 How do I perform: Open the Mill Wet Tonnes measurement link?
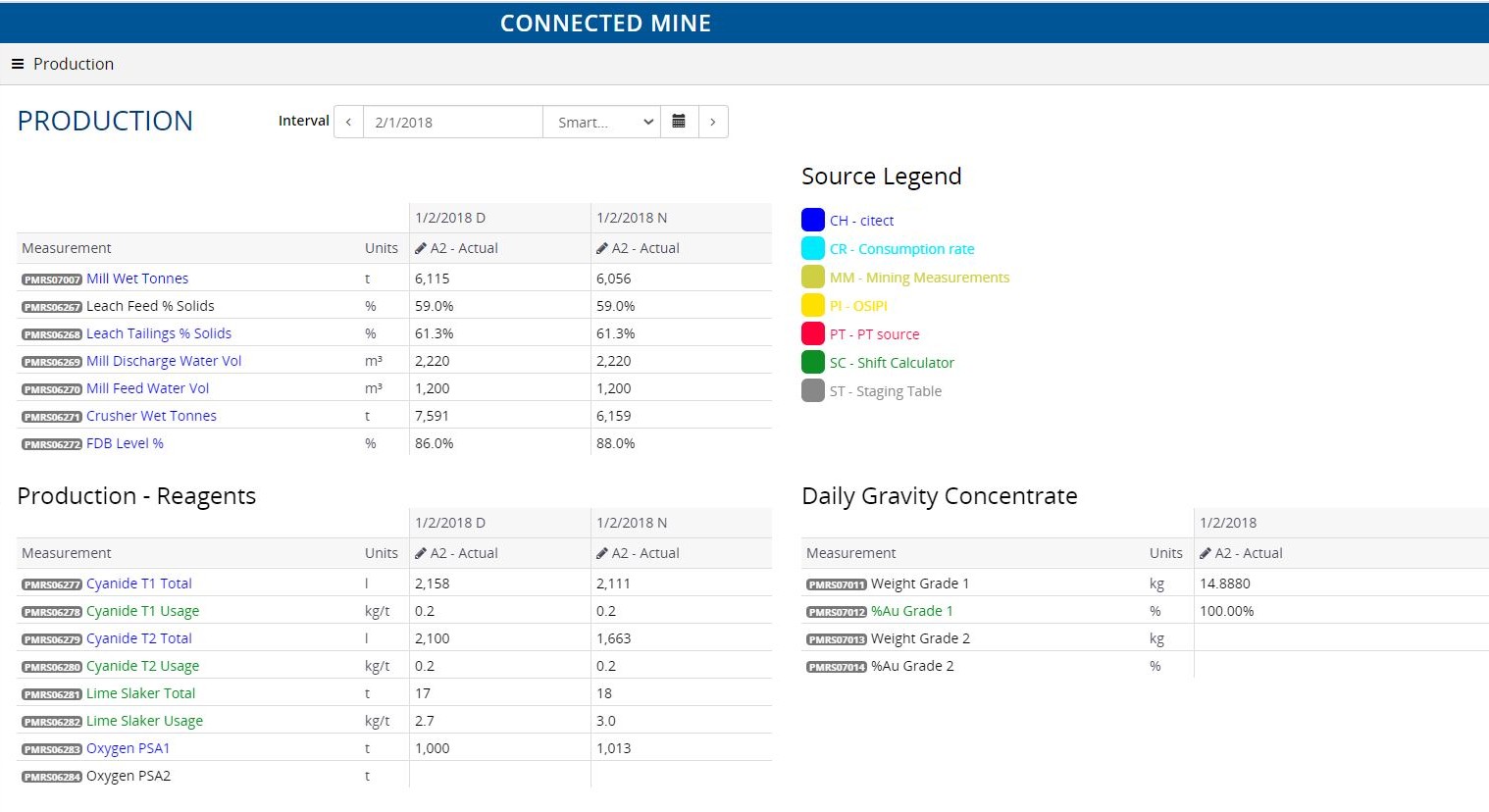click(137, 279)
